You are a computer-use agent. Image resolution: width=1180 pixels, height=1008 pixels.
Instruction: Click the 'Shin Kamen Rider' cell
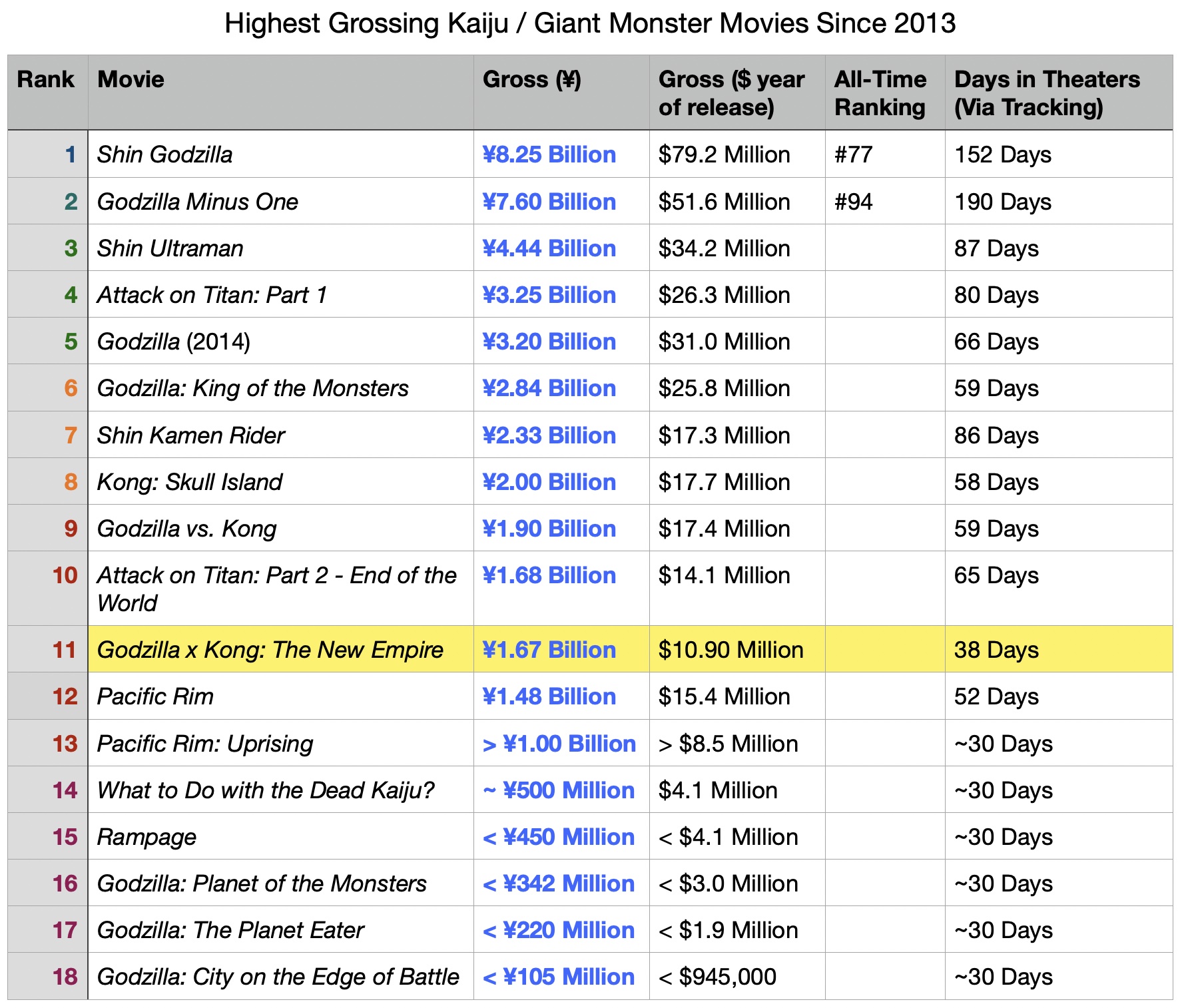[280, 434]
